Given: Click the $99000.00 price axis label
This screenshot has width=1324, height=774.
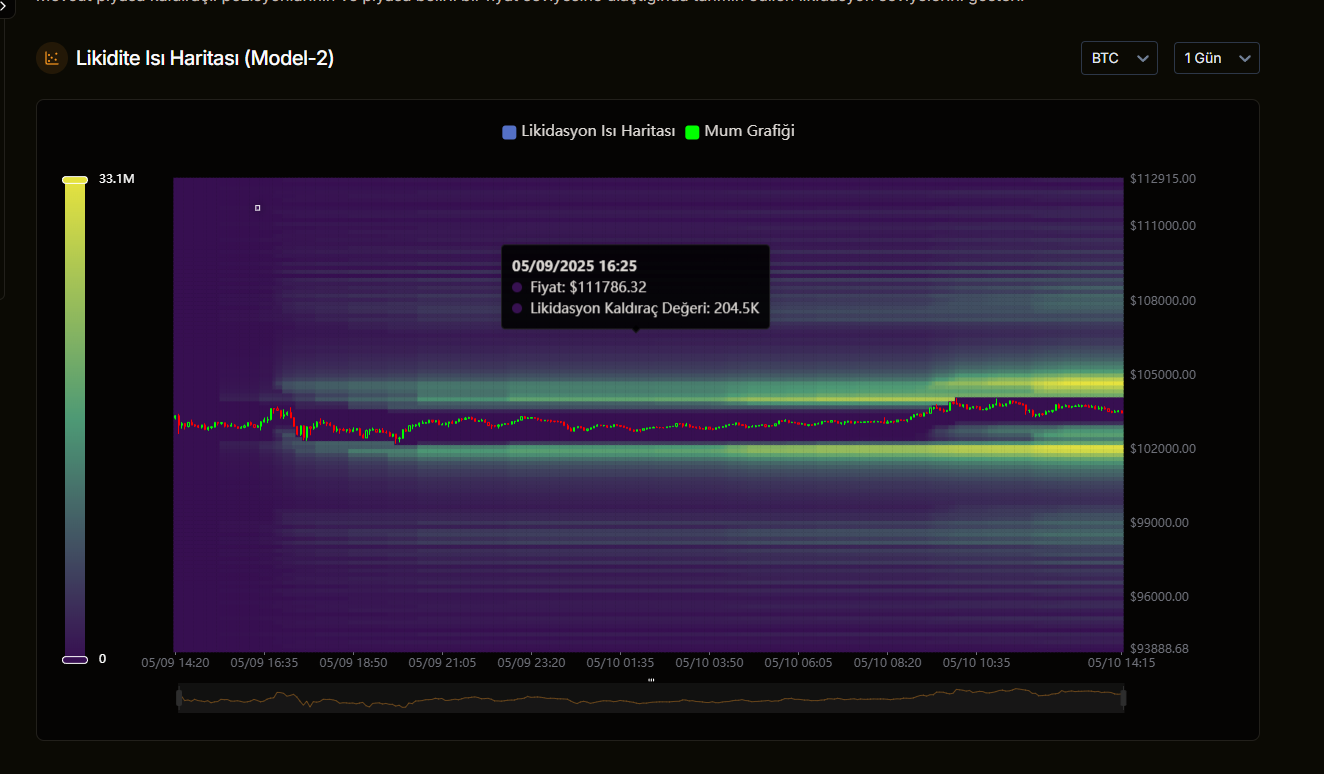Looking at the screenshot, I should [x=1160, y=522].
